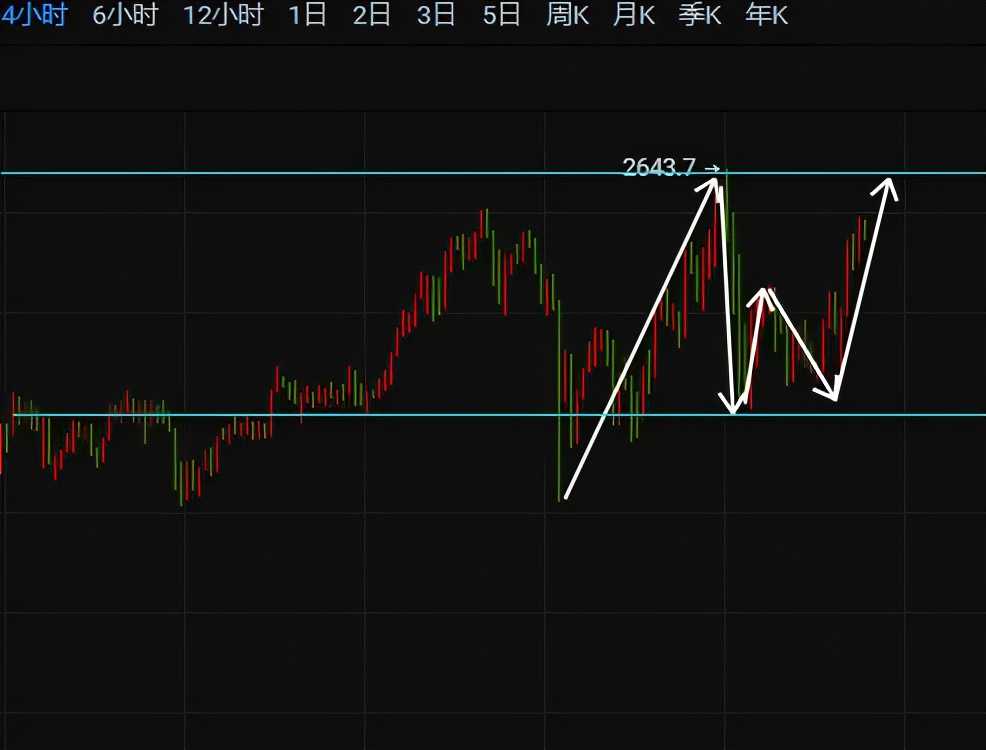Switch to the 季K quarterly view
The width and height of the screenshot is (986, 750).
700,16
